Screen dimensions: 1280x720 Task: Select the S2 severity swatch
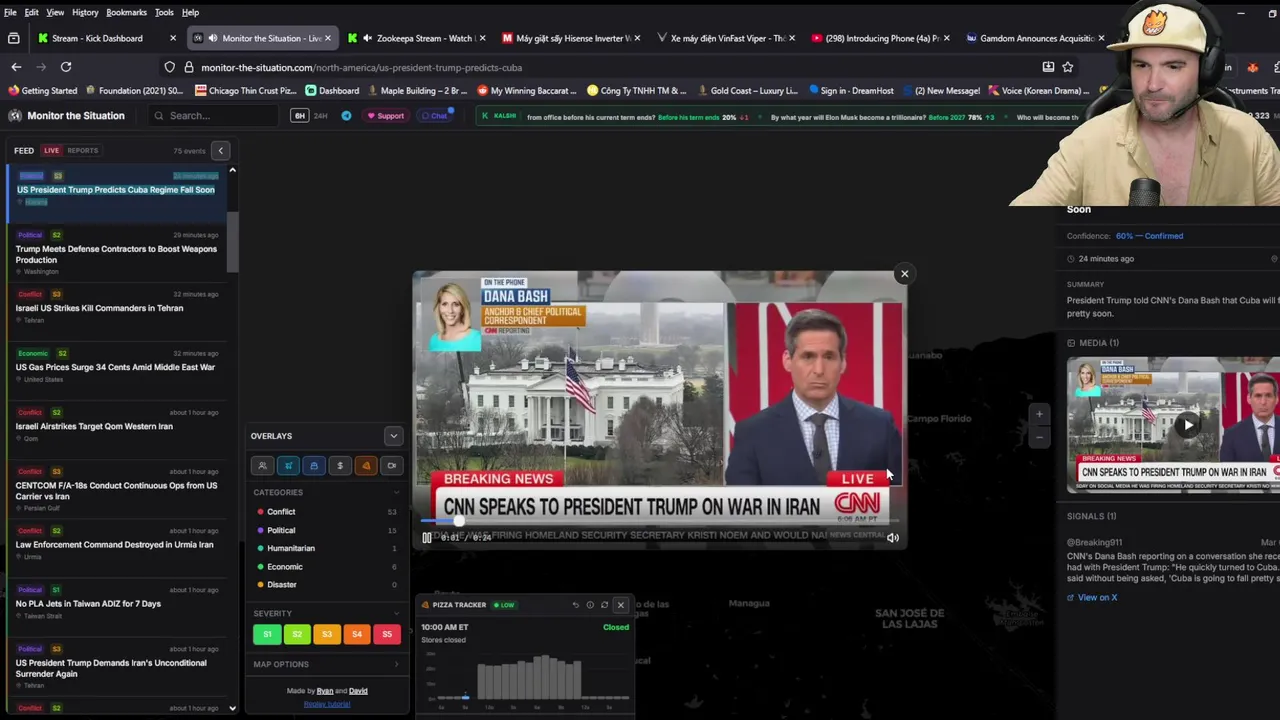point(297,634)
